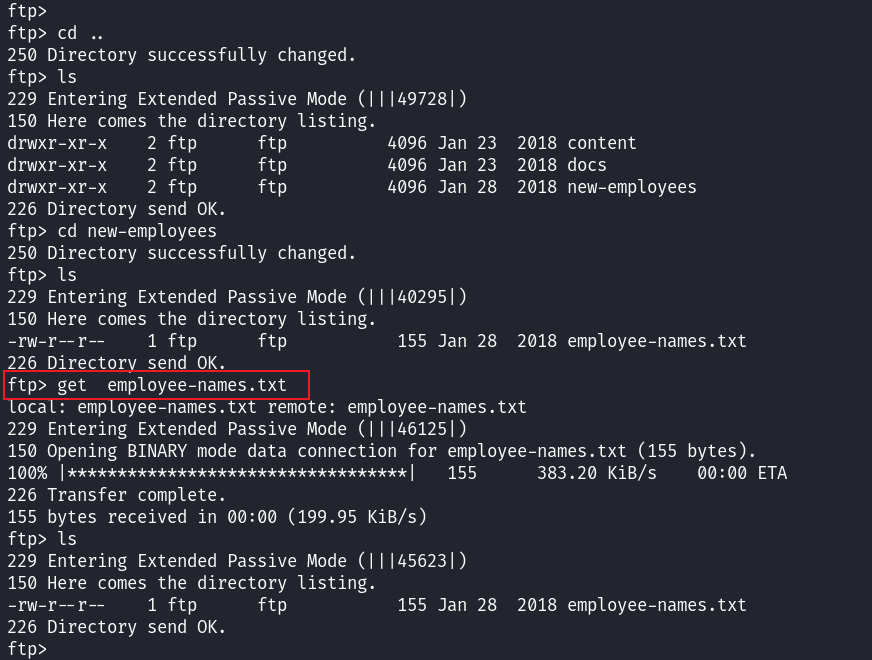Image resolution: width=872 pixels, height=660 pixels.
Task: Click the "00:00 ETA" text
Action: (741, 473)
